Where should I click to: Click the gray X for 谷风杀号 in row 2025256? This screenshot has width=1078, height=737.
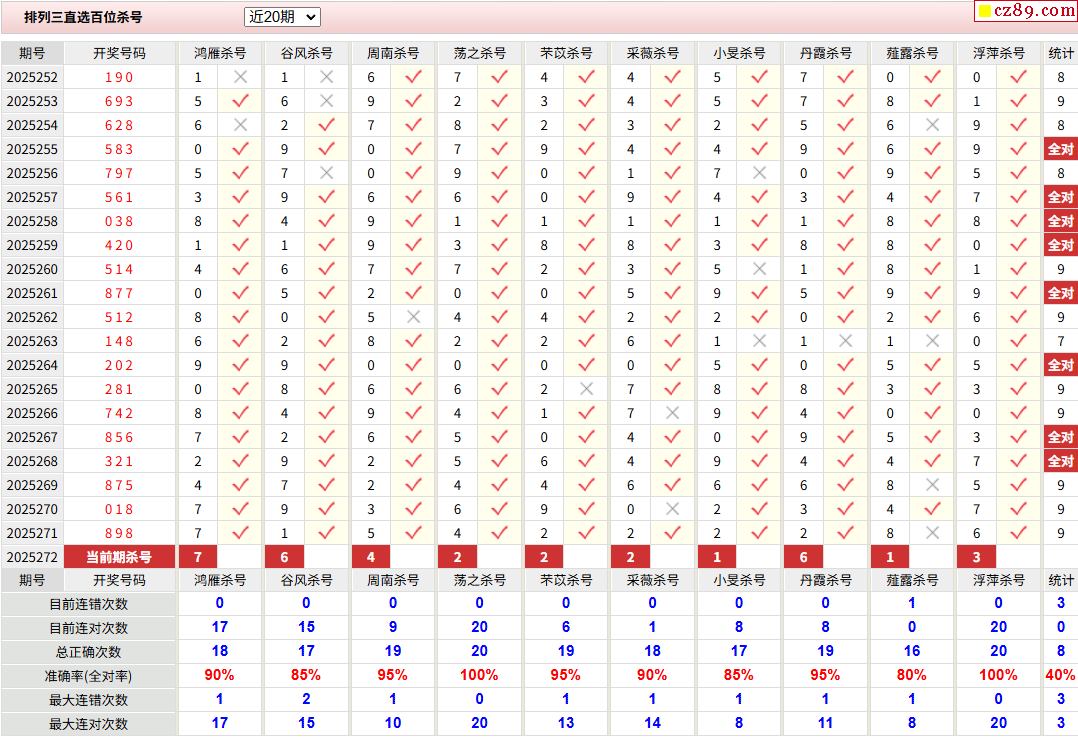tap(327, 173)
